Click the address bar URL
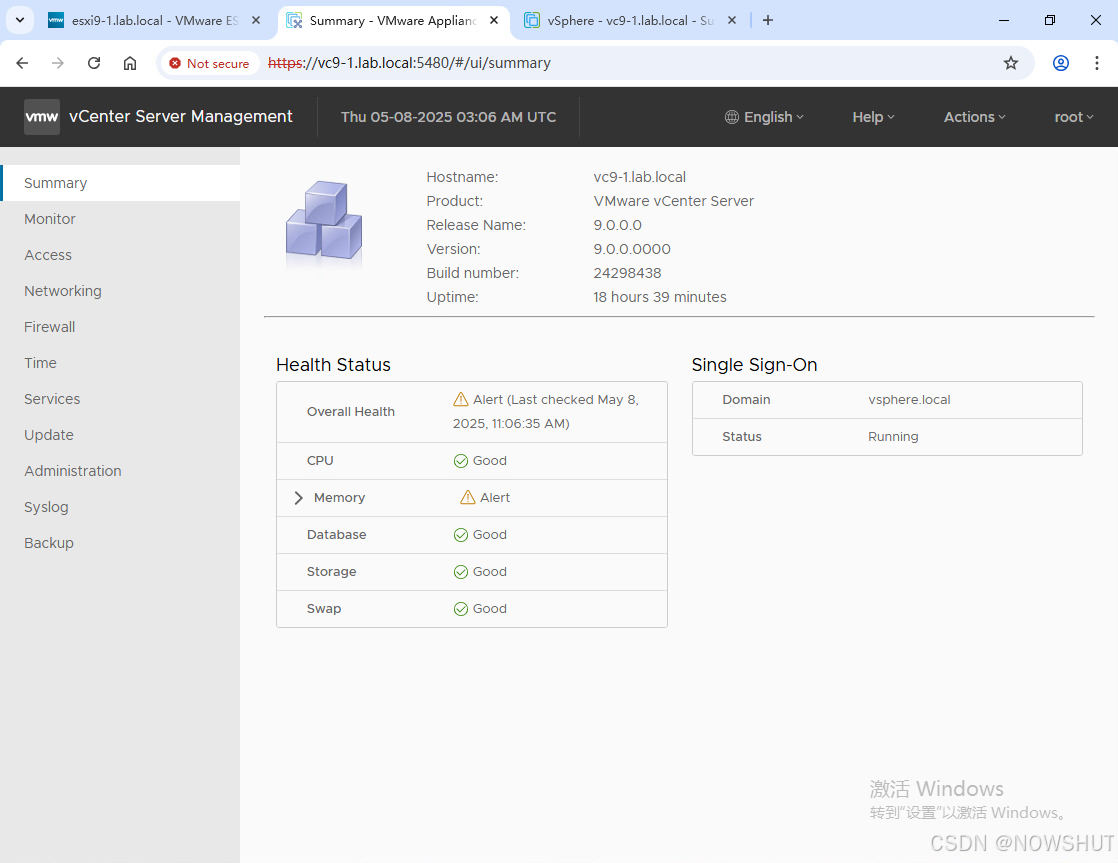Screen dimensions: 1118x863 pyautogui.click(x=409, y=63)
